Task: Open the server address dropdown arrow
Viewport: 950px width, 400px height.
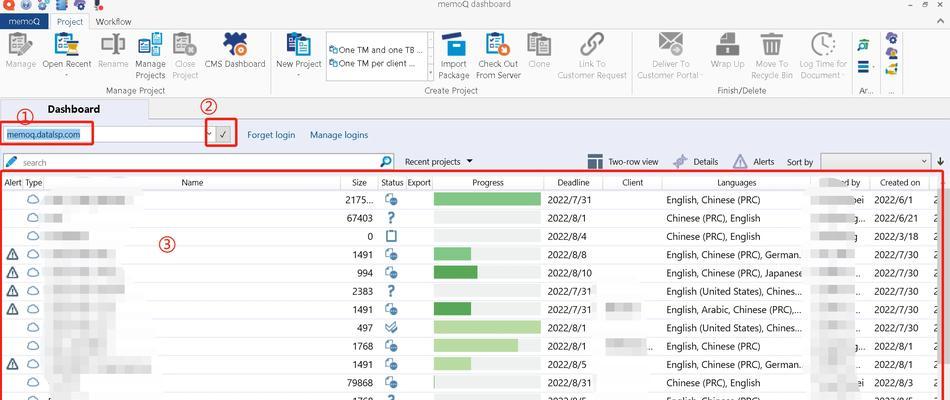Action: click(x=209, y=135)
